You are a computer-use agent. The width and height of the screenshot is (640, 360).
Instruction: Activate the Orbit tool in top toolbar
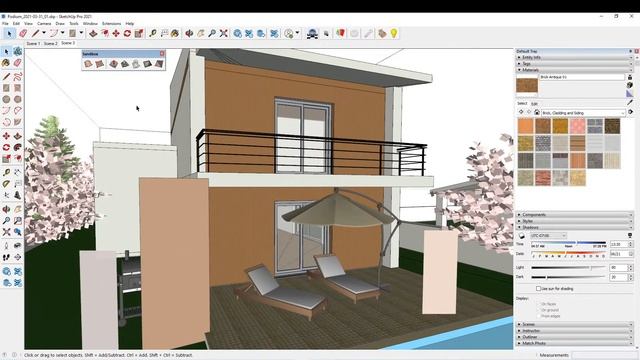pos(189,33)
